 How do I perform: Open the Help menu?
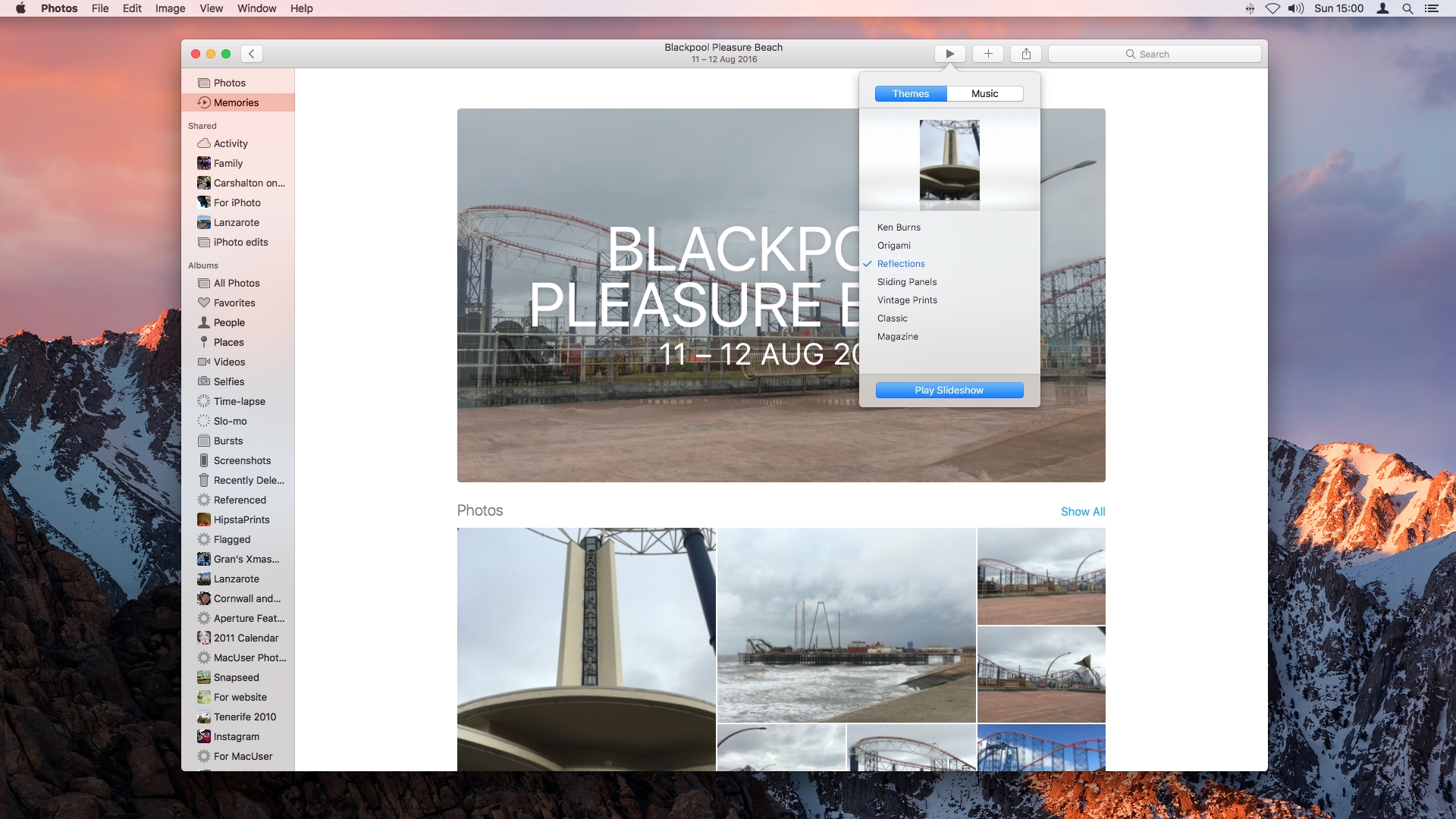click(301, 8)
